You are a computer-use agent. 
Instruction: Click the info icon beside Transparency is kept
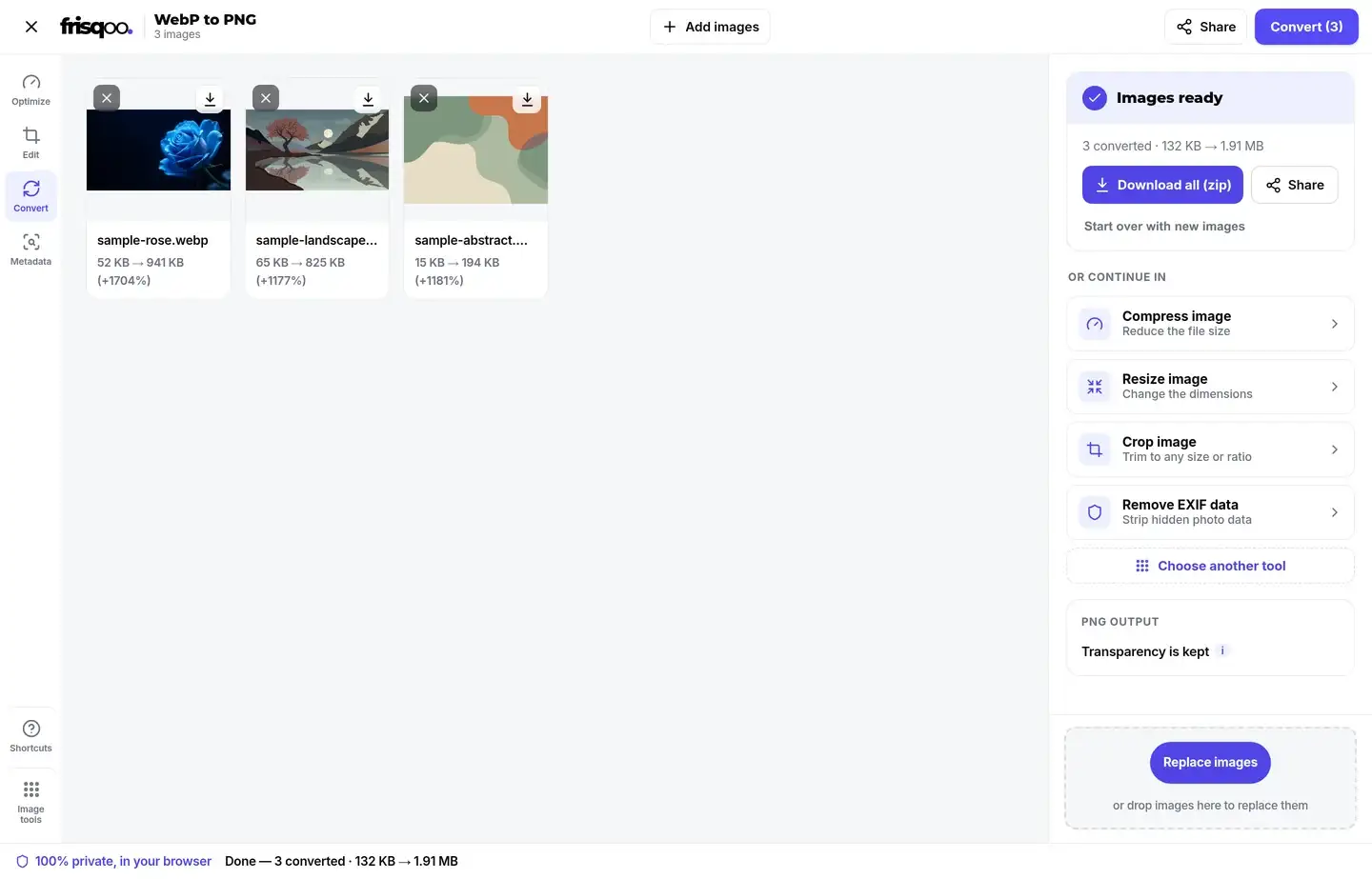tap(1222, 650)
